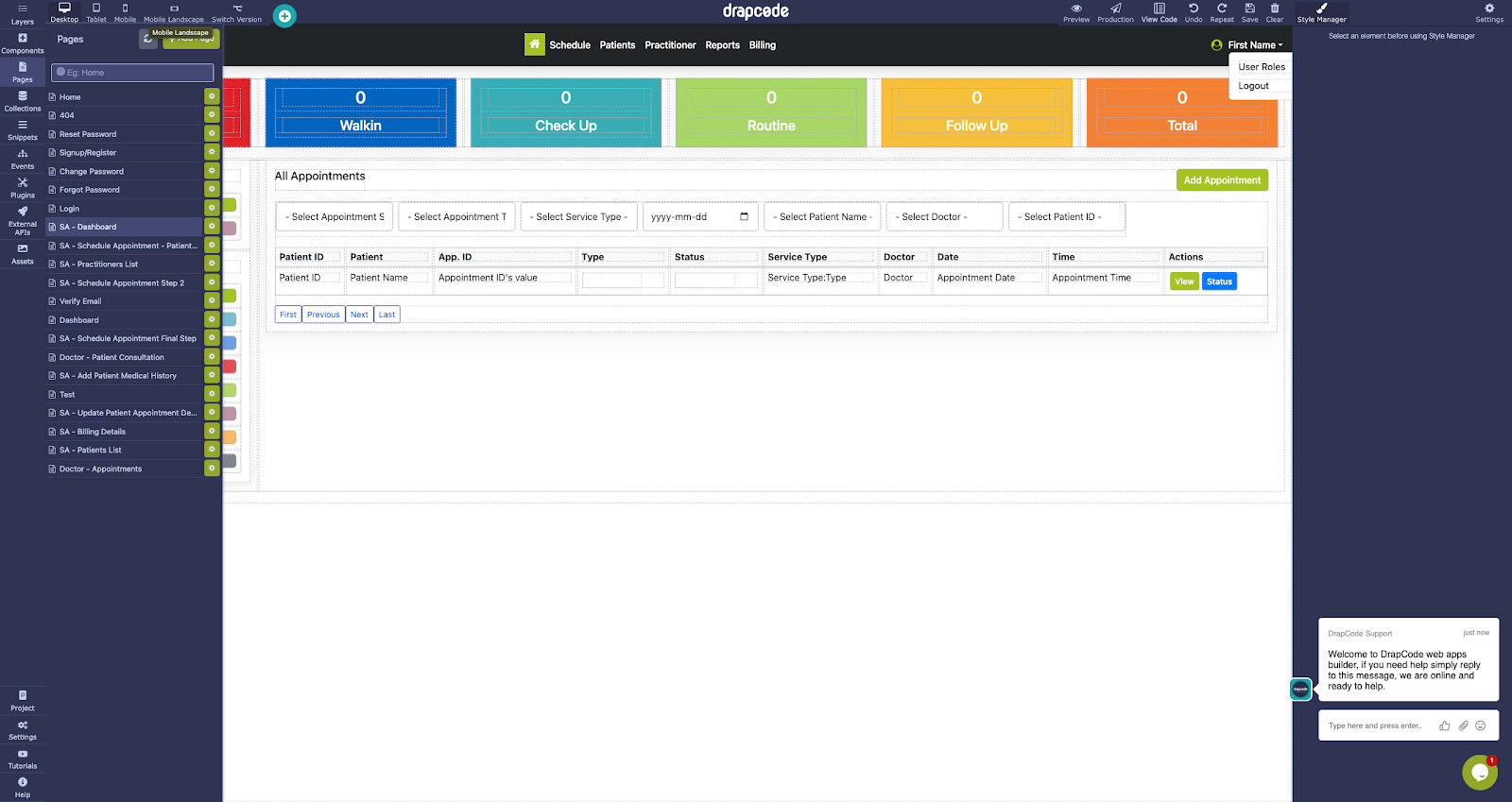Open Billing in canvas navbar
Image resolution: width=1512 pixels, height=802 pixels.
click(762, 44)
